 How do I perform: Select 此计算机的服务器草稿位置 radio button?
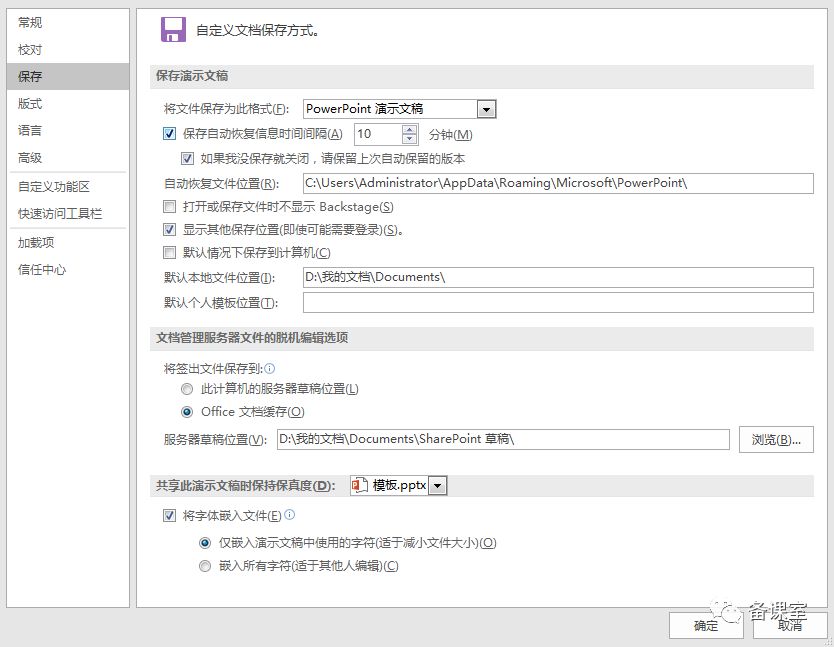[187, 389]
